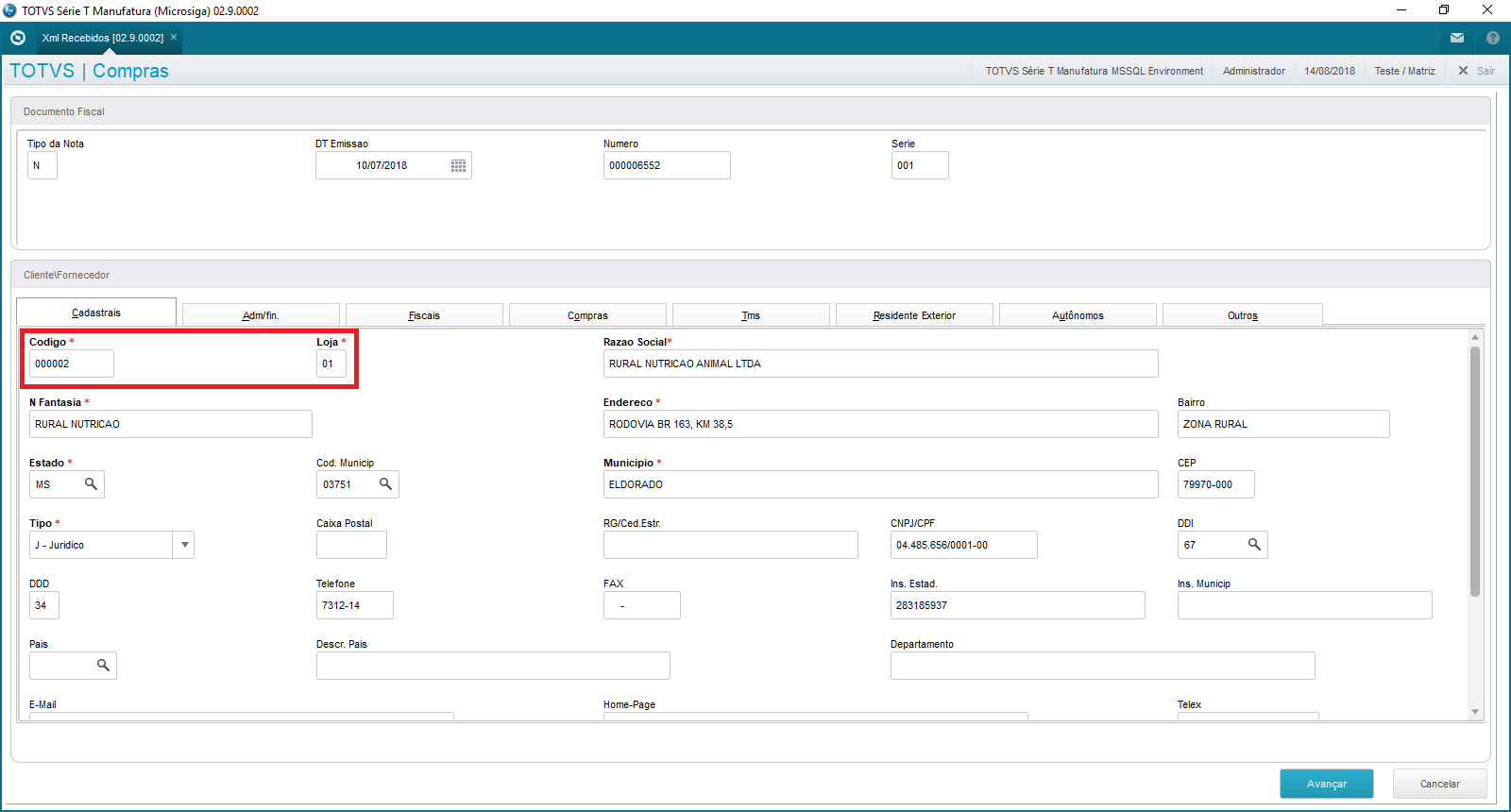Image resolution: width=1511 pixels, height=812 pixels.
Task: Click the Pais search magnifier icon
Action: (103, 666)
